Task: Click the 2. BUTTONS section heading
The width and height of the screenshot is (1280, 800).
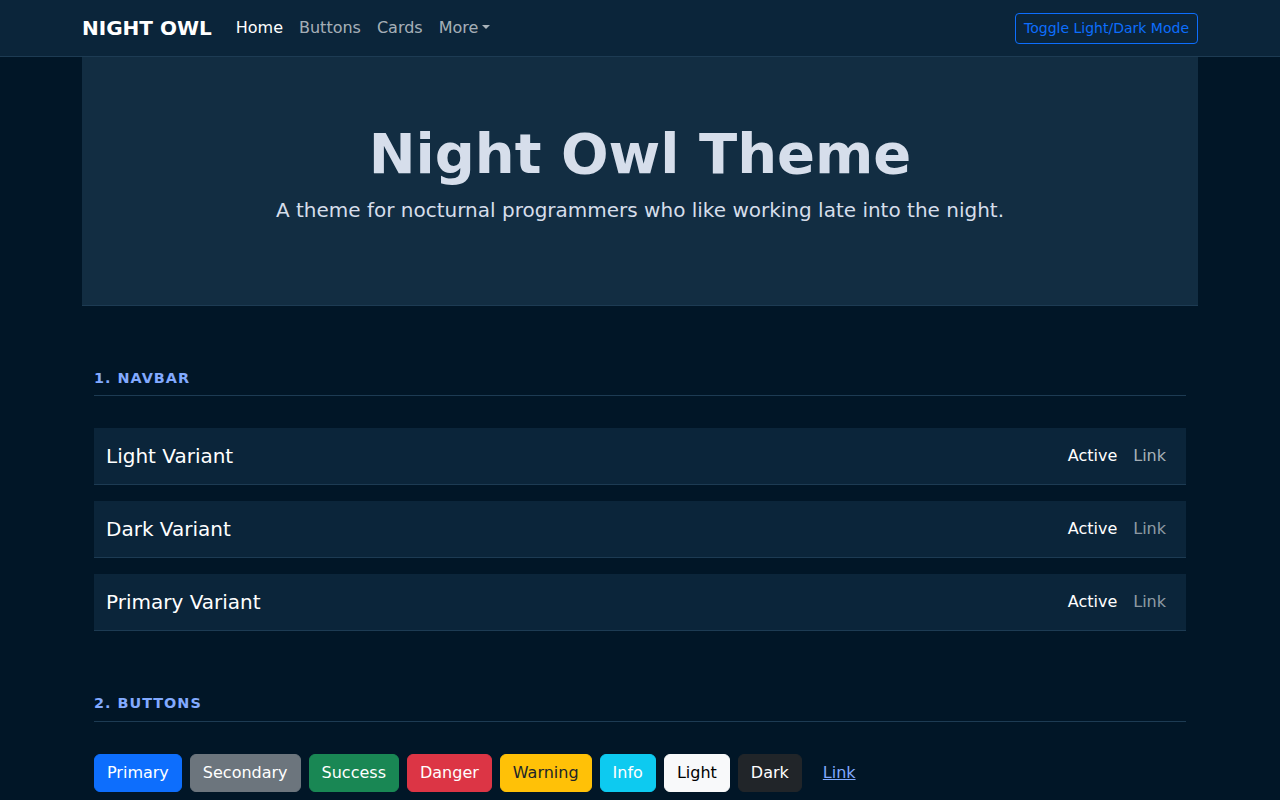Action: [x=148, y=703]
